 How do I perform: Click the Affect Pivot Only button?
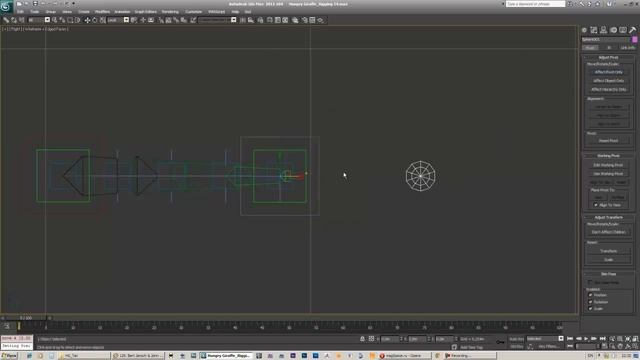608,72
